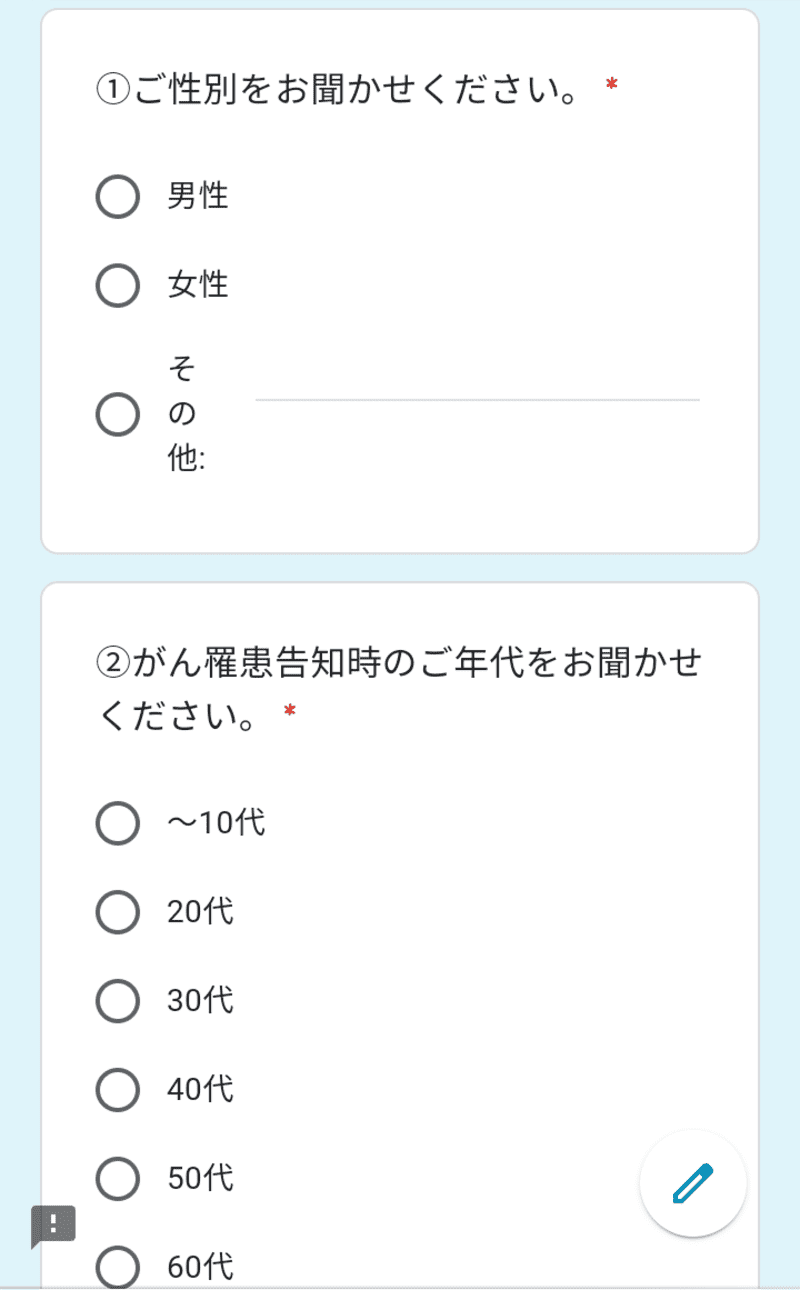Screen dimensions: 800x1290
Task: Pick the 50代 radio button
Action: [117, 1178]
